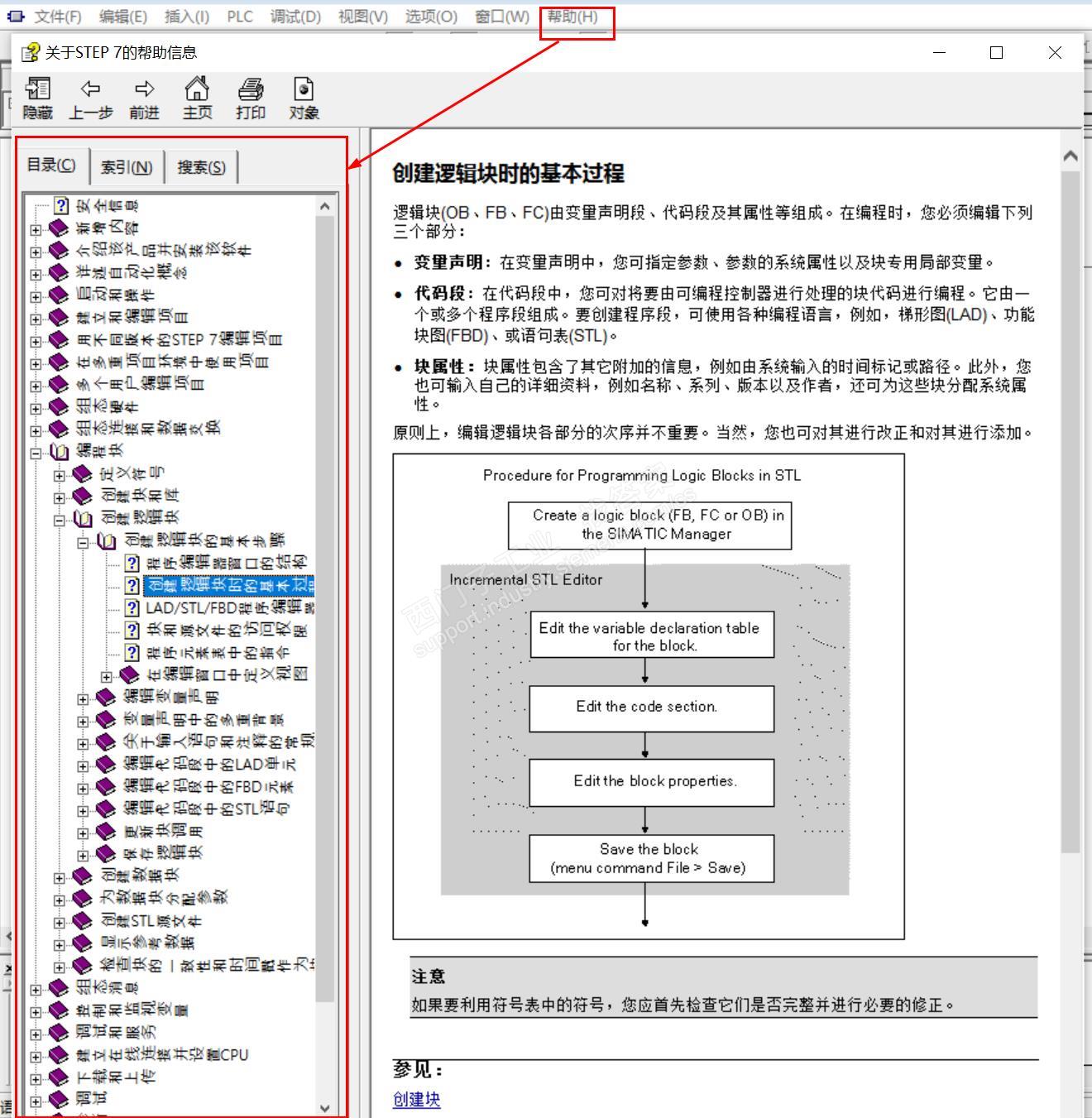Click the book icon beside 新增内容
The width and height of the screenshot is (1092, 1118).
59,228
